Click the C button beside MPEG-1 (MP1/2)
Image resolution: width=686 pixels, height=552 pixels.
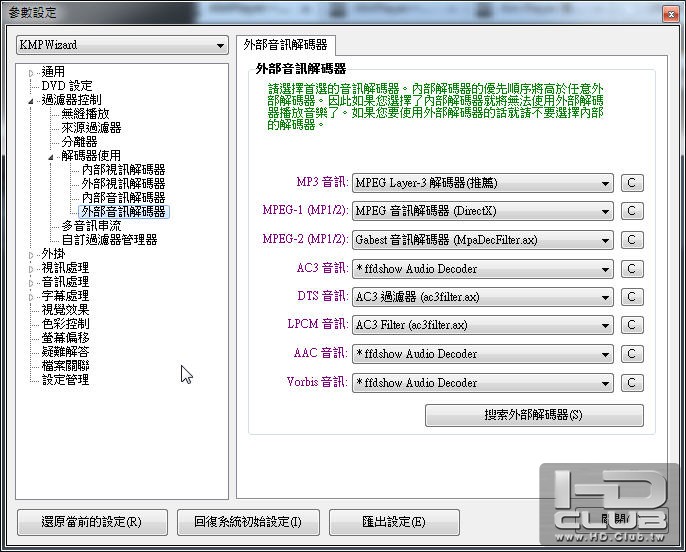(x=632, y=211)
